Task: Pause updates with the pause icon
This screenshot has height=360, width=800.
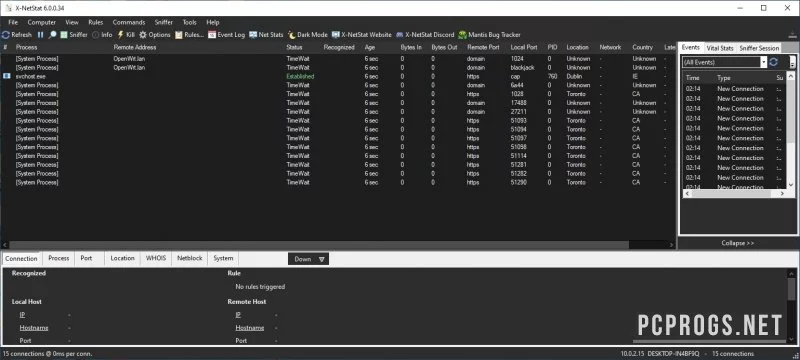Action: pyautogui.click(x=40, y=35)
